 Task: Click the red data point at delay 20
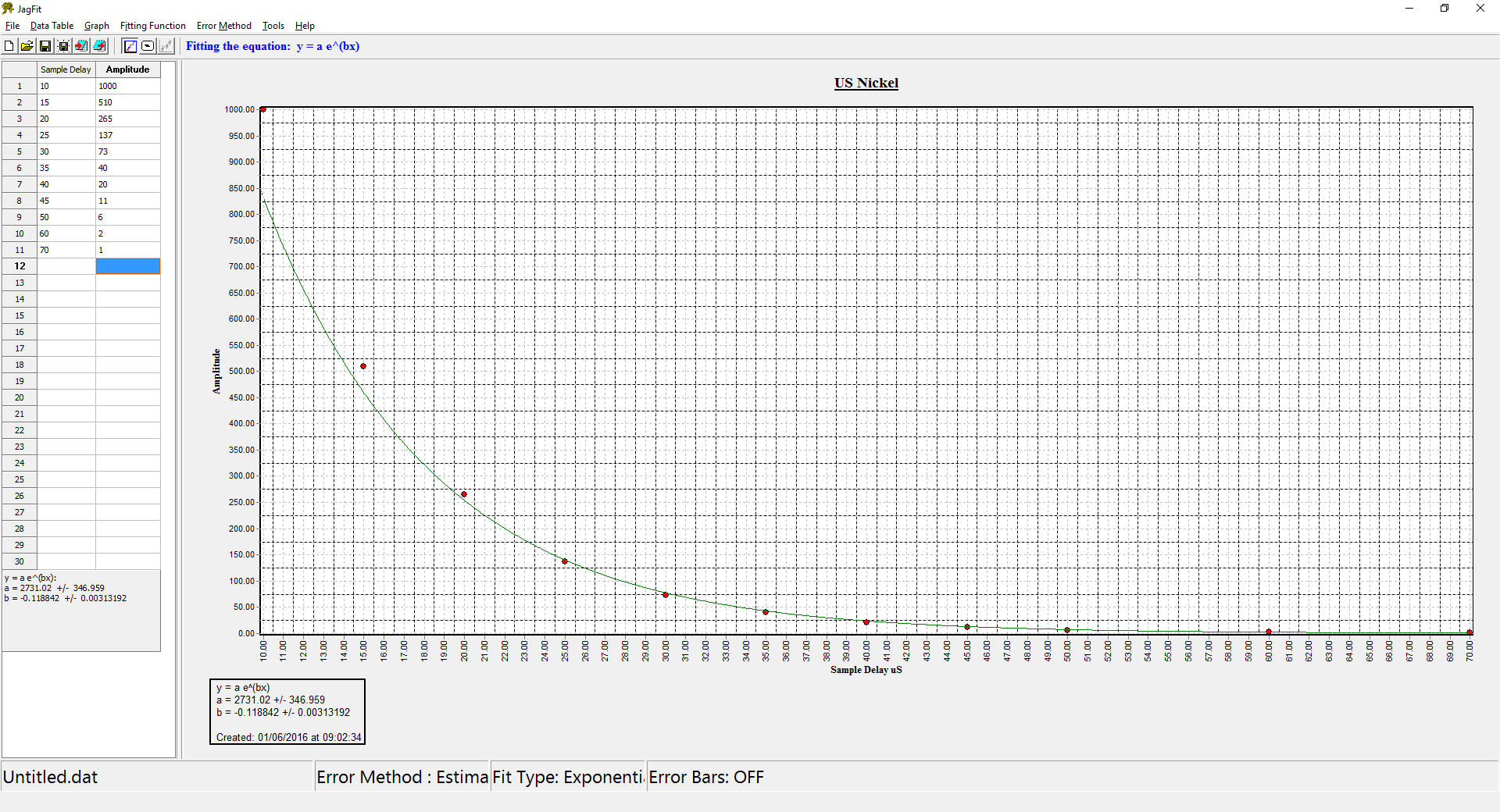point(464,494)
